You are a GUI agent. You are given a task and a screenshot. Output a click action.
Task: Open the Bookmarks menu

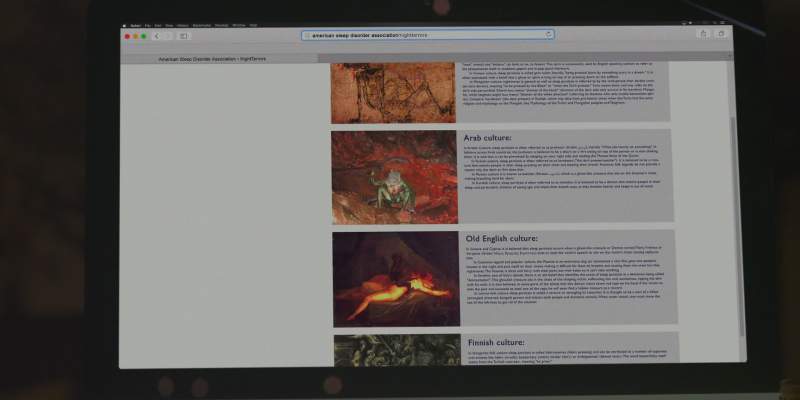pos(202,26)
